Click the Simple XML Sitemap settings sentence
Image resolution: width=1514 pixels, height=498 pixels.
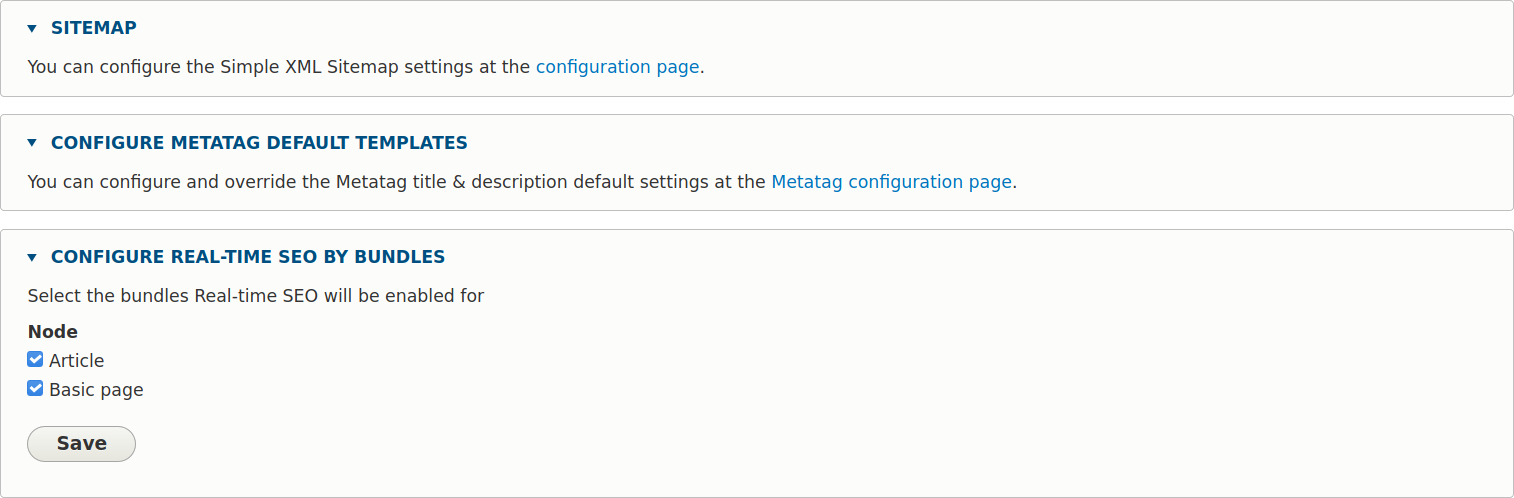click(280, 67)
